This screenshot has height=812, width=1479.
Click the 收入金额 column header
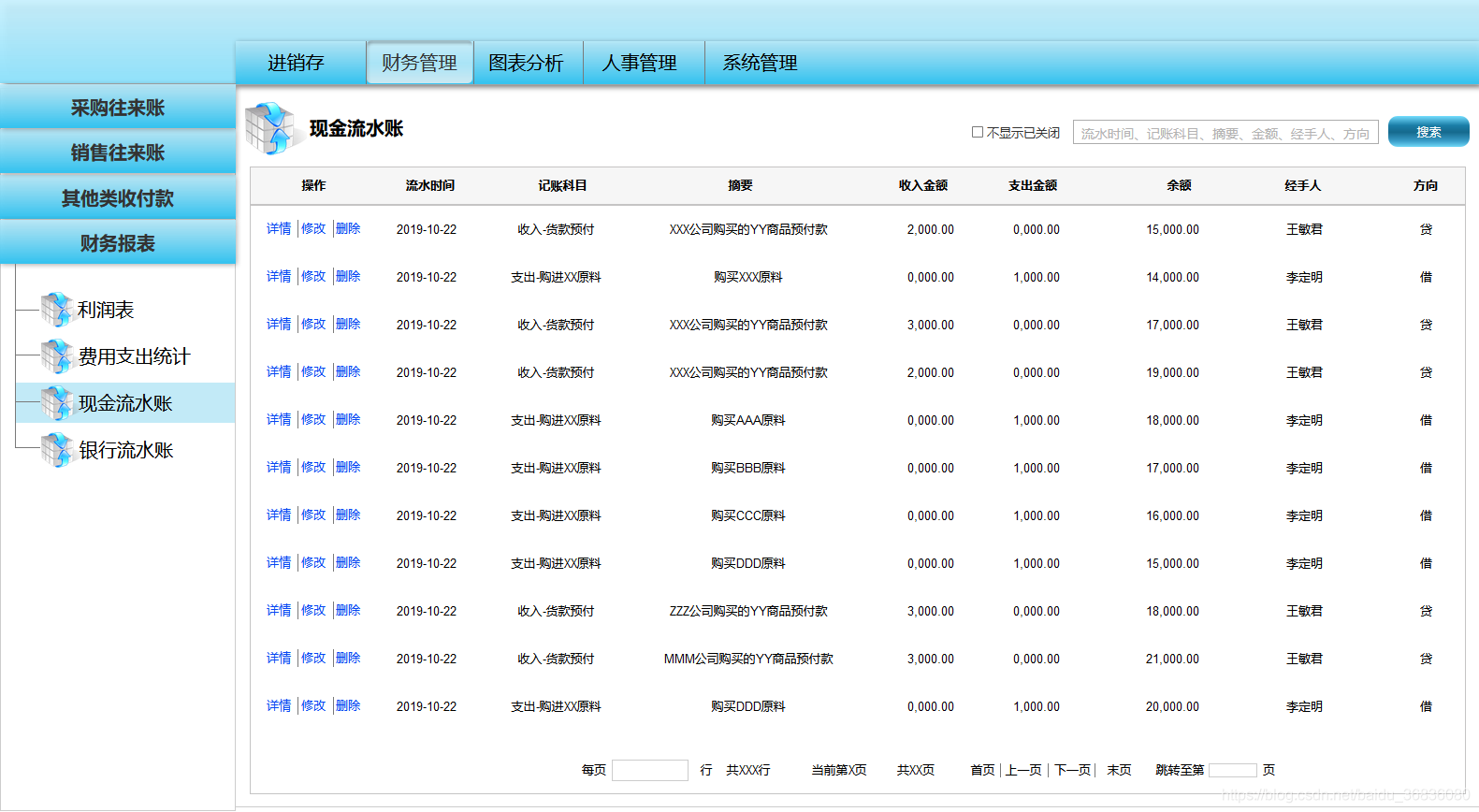click(923, 185)
